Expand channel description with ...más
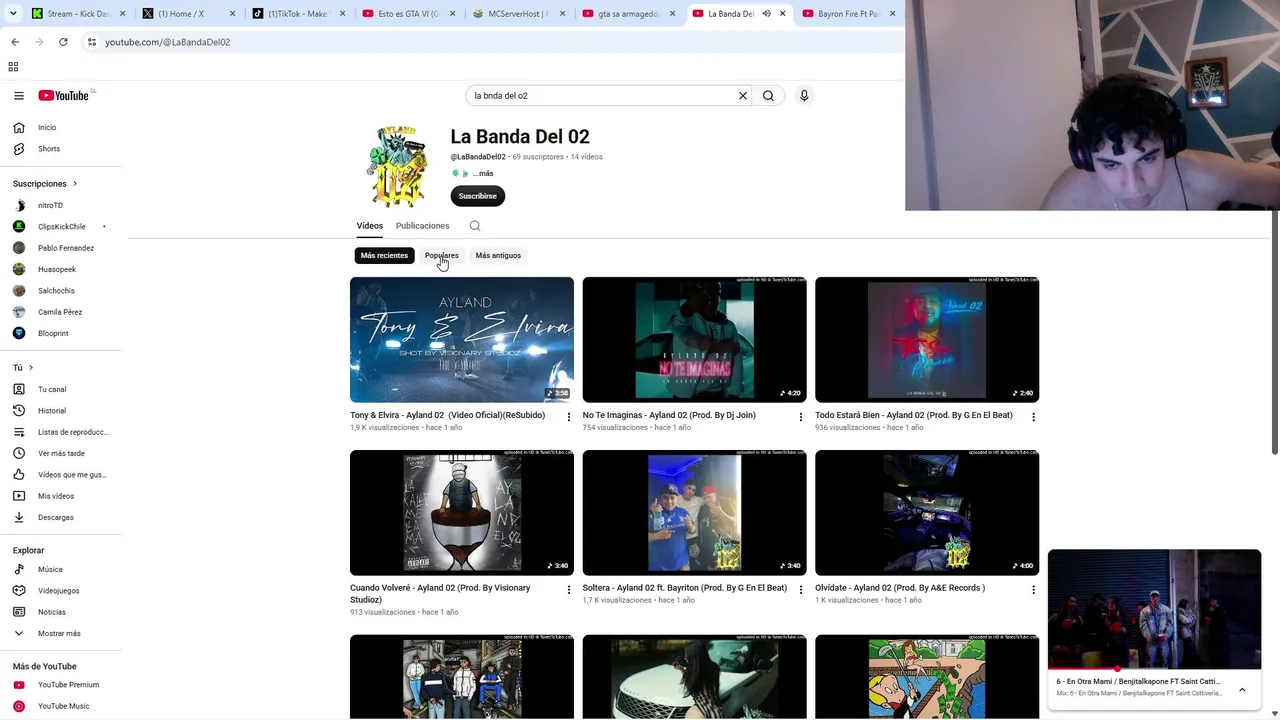Image resolution: width=1280 pixels, height=720 pixels. point(483,174)
